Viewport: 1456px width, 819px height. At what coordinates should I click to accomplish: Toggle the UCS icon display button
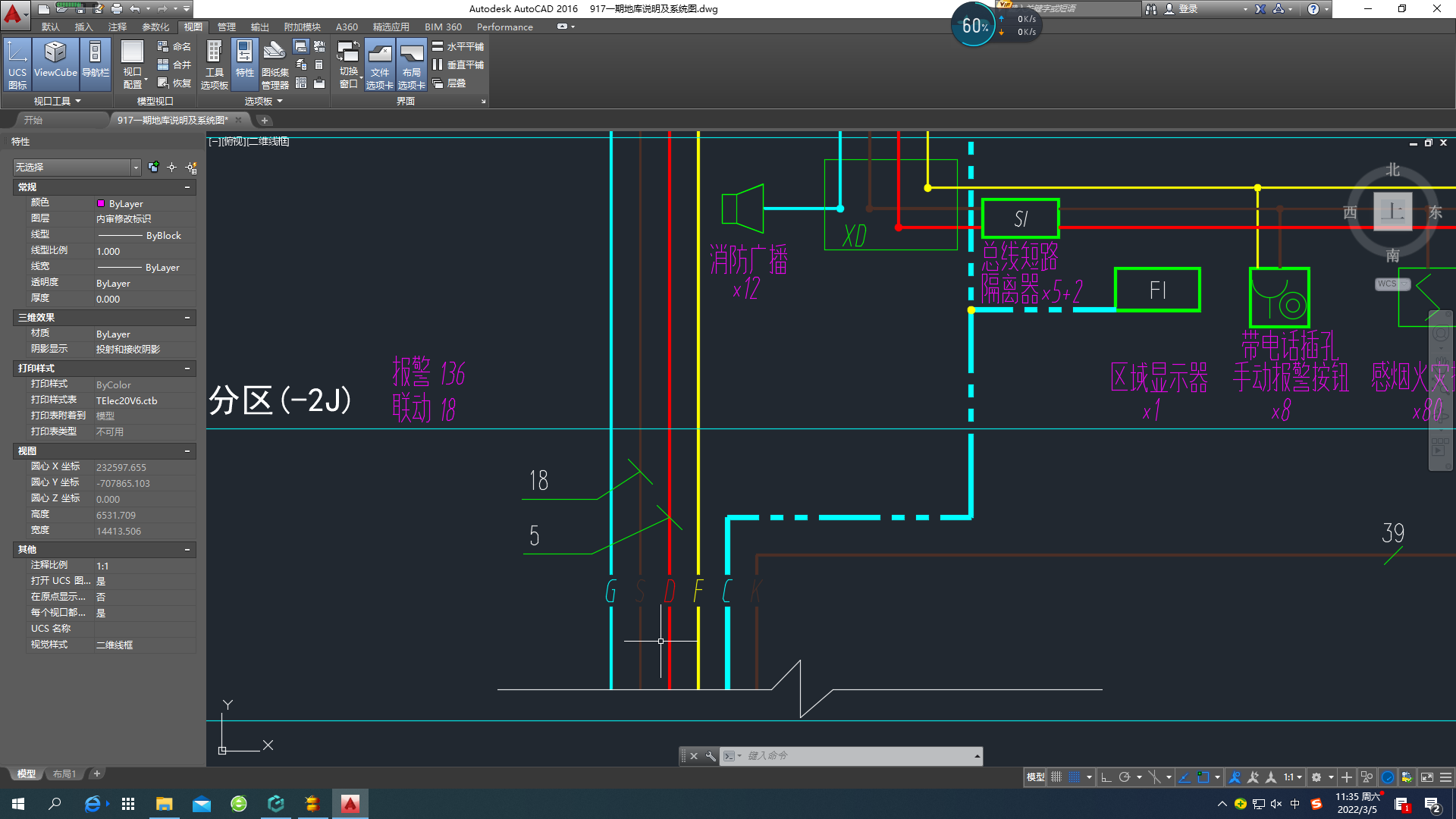coord(17,64)
